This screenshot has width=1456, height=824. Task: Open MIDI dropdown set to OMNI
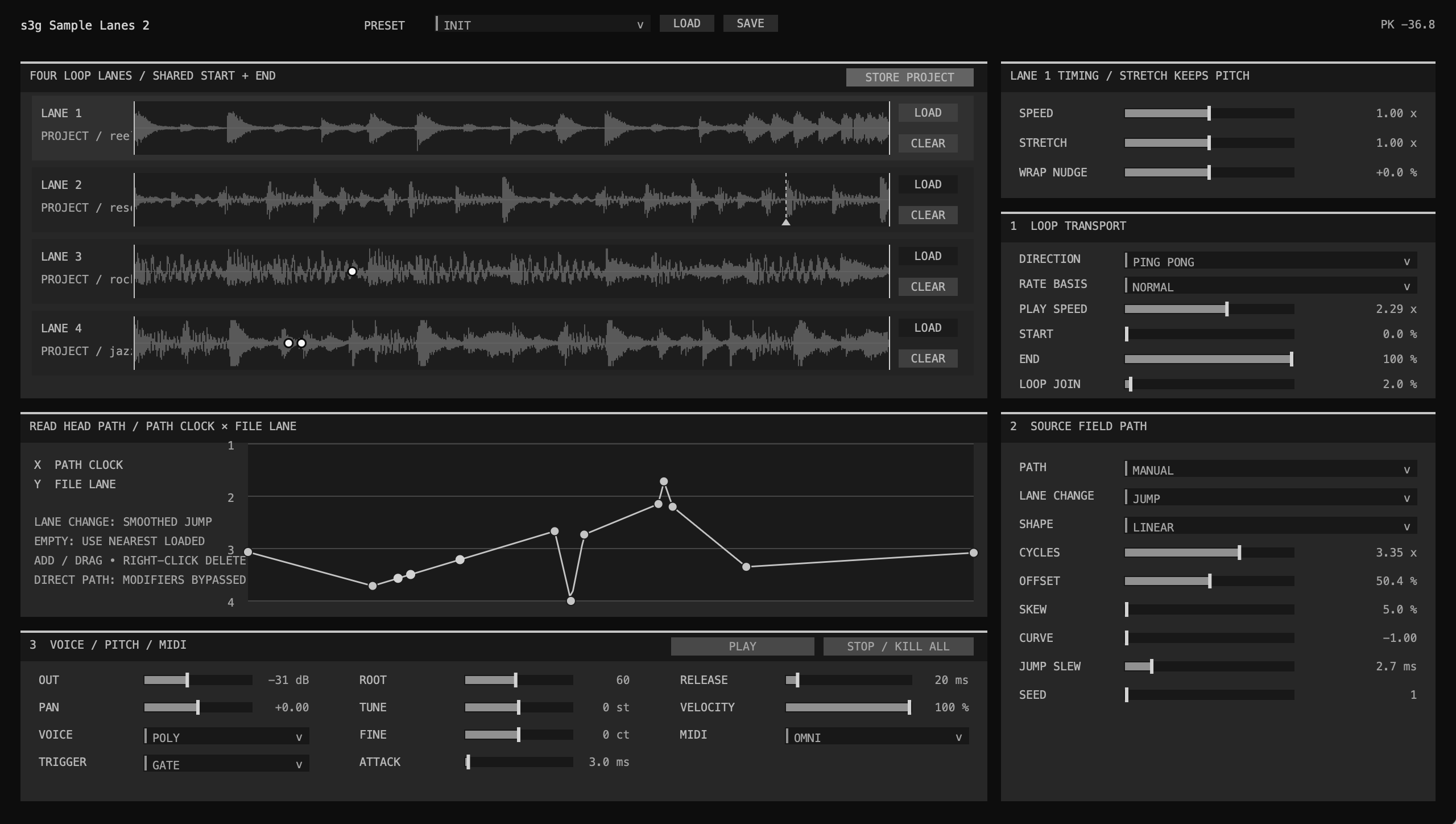click(x=878, y=736)
